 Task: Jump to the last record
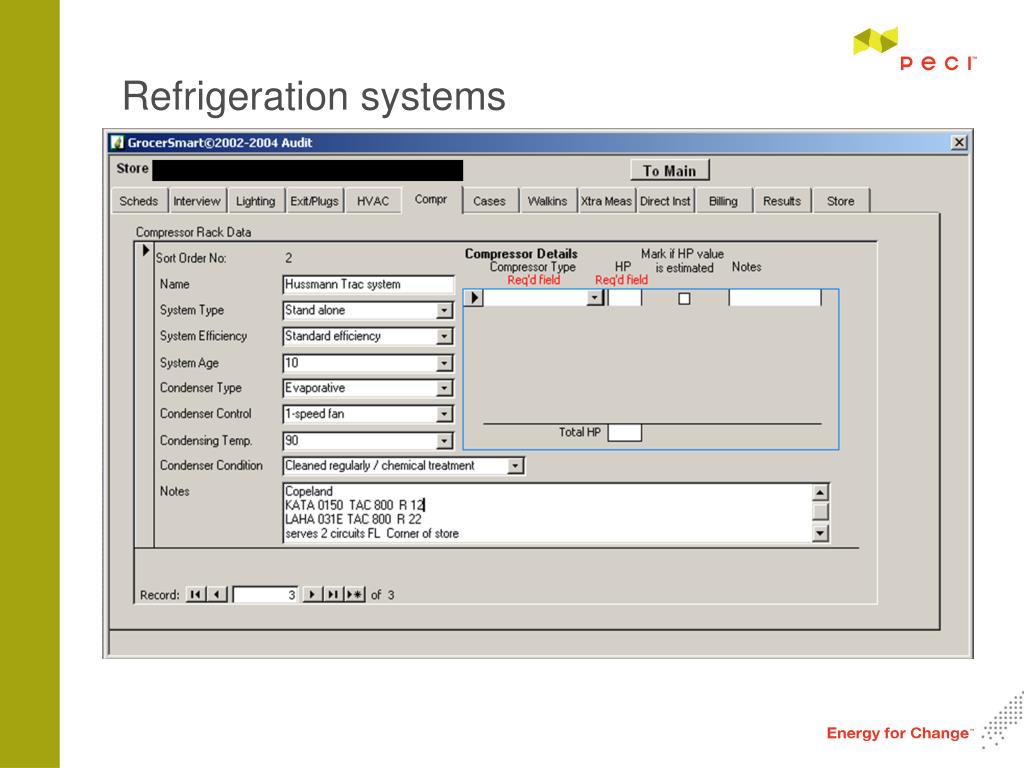(x=332, y=594)
